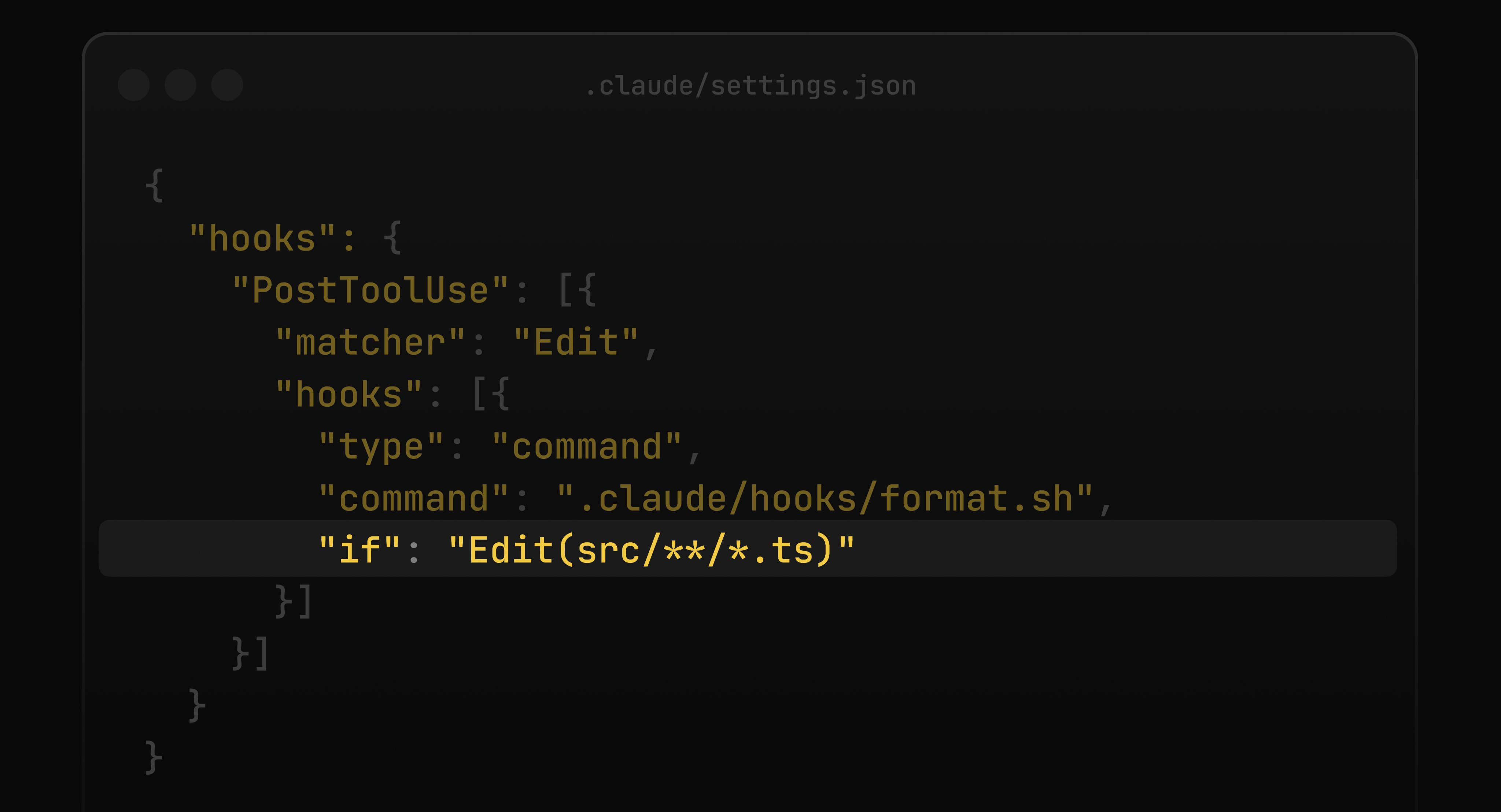The image size is (1501, 812).
Task: Click the highlighted "if" key
Action: coord(359,550)
